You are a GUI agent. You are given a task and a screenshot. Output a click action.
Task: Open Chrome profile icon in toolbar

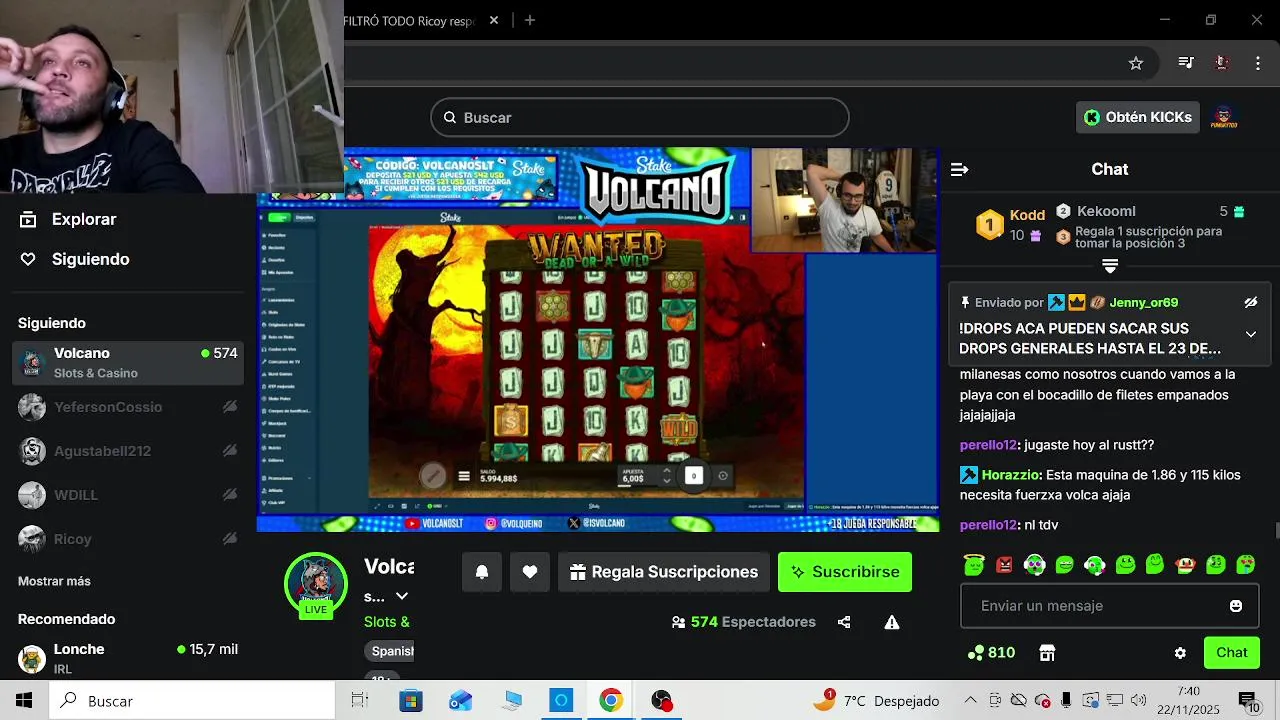(x=1221, y=63)
